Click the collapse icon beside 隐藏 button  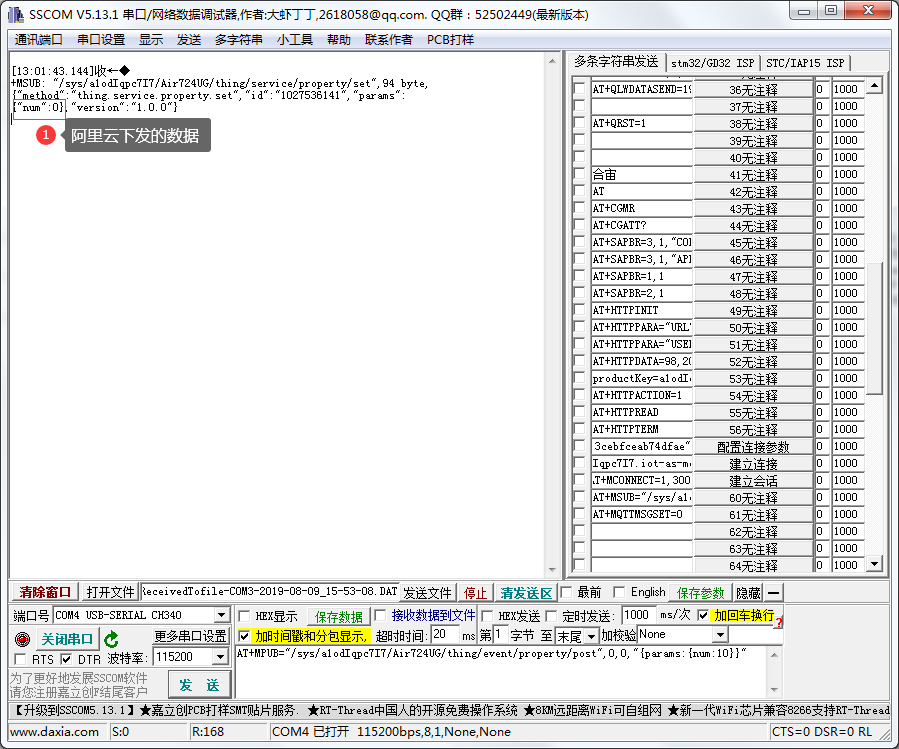[773, 592]
